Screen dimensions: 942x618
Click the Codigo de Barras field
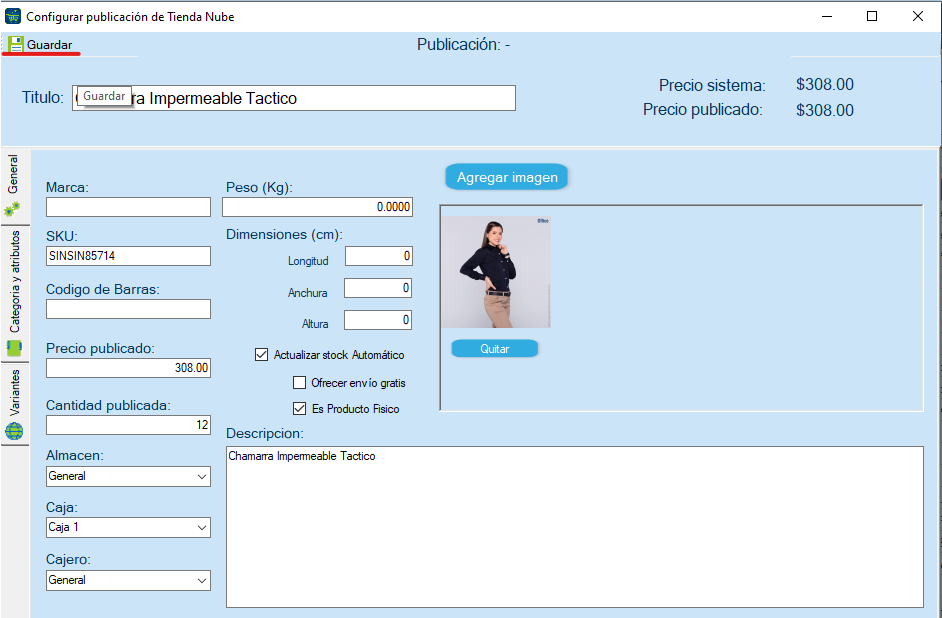128,309
